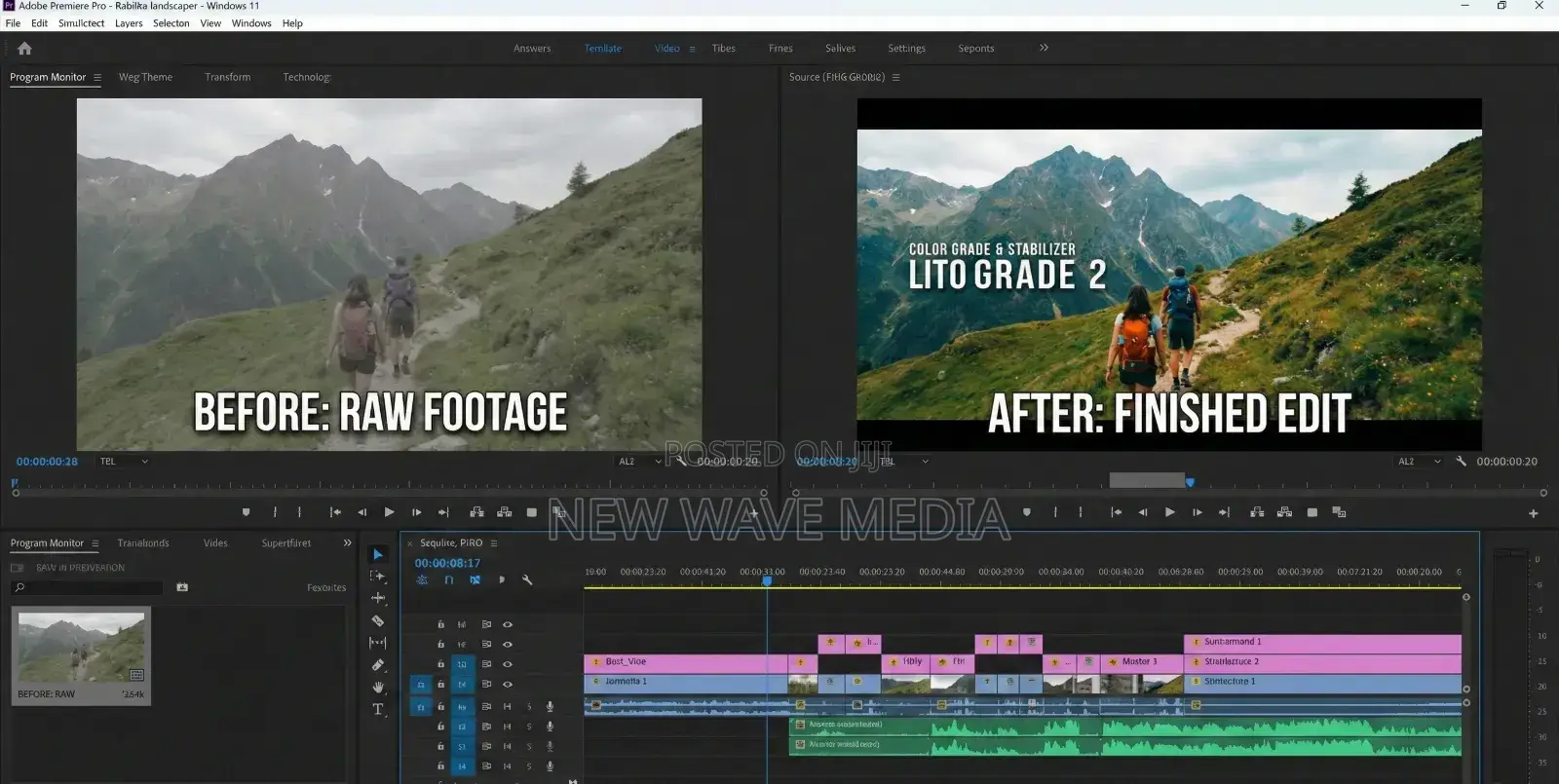Select the Hand tool
This screenshot has width=1559, height=784.
point(378,688)
